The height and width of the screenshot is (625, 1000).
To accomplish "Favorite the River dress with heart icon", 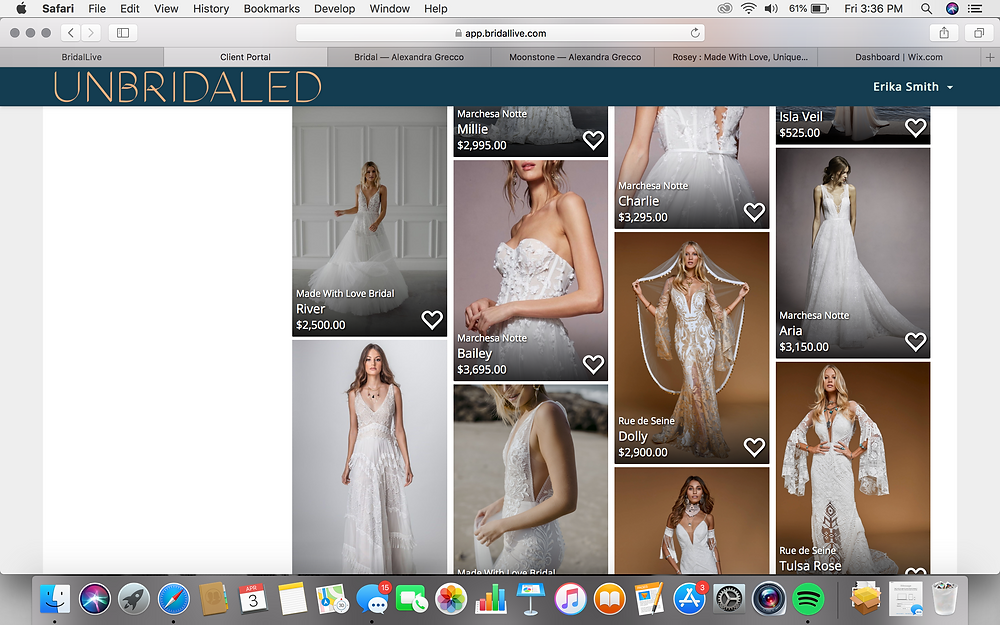I will 432,320.
